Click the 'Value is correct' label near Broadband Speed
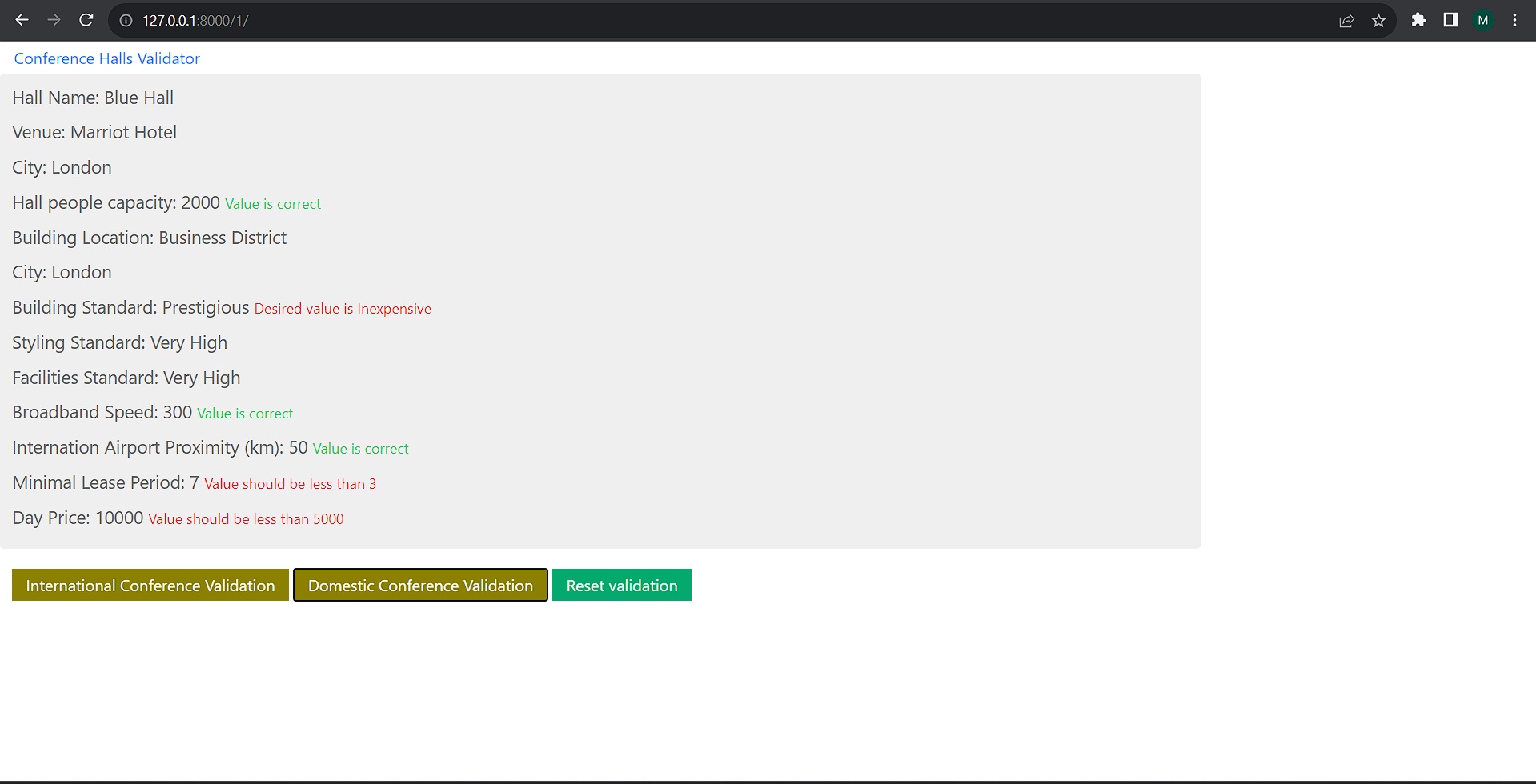The image size is (1536, 784). click(x=244, y=413)
